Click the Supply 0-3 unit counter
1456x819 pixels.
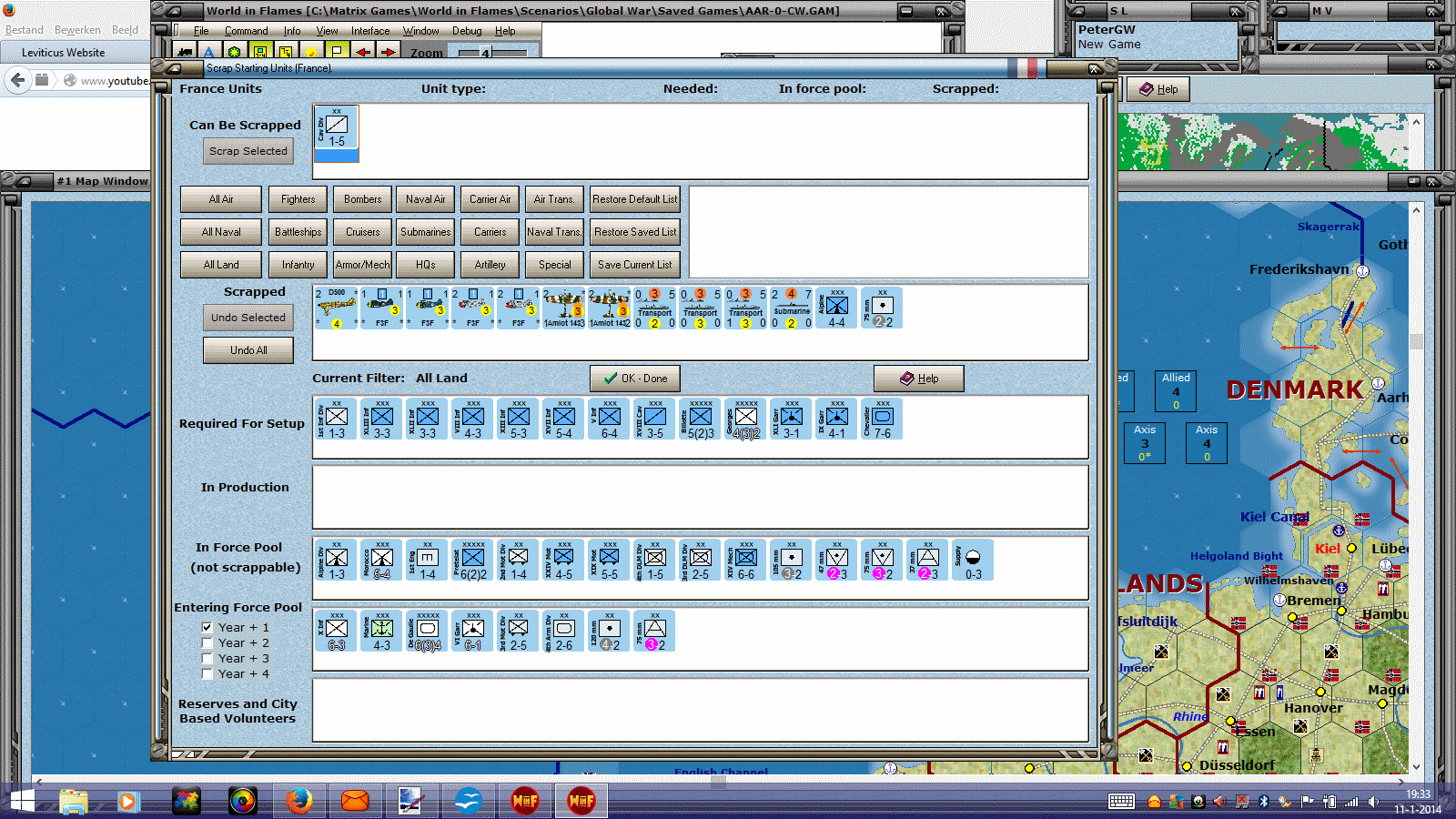tap(974, 560)
